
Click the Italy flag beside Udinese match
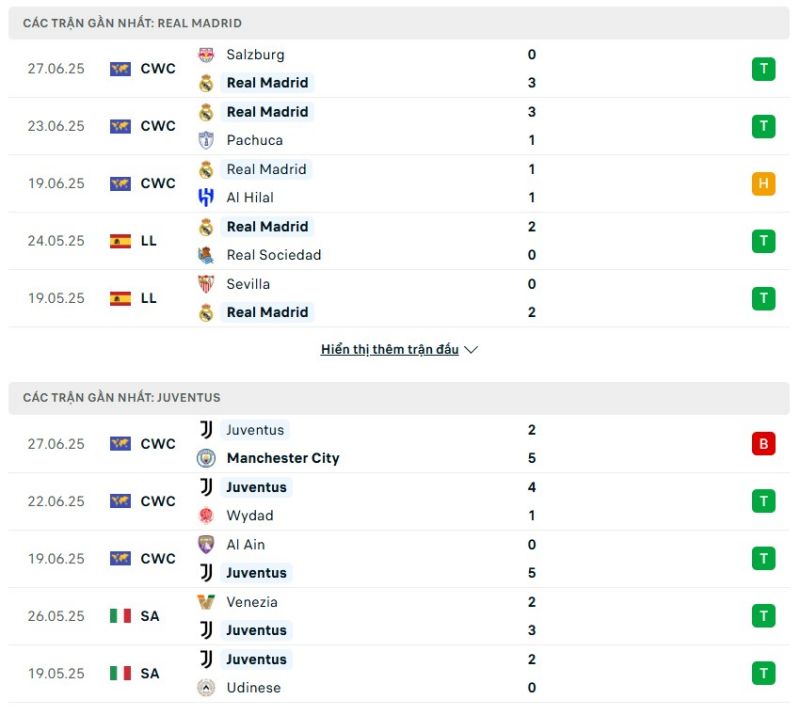pos(120,674)
